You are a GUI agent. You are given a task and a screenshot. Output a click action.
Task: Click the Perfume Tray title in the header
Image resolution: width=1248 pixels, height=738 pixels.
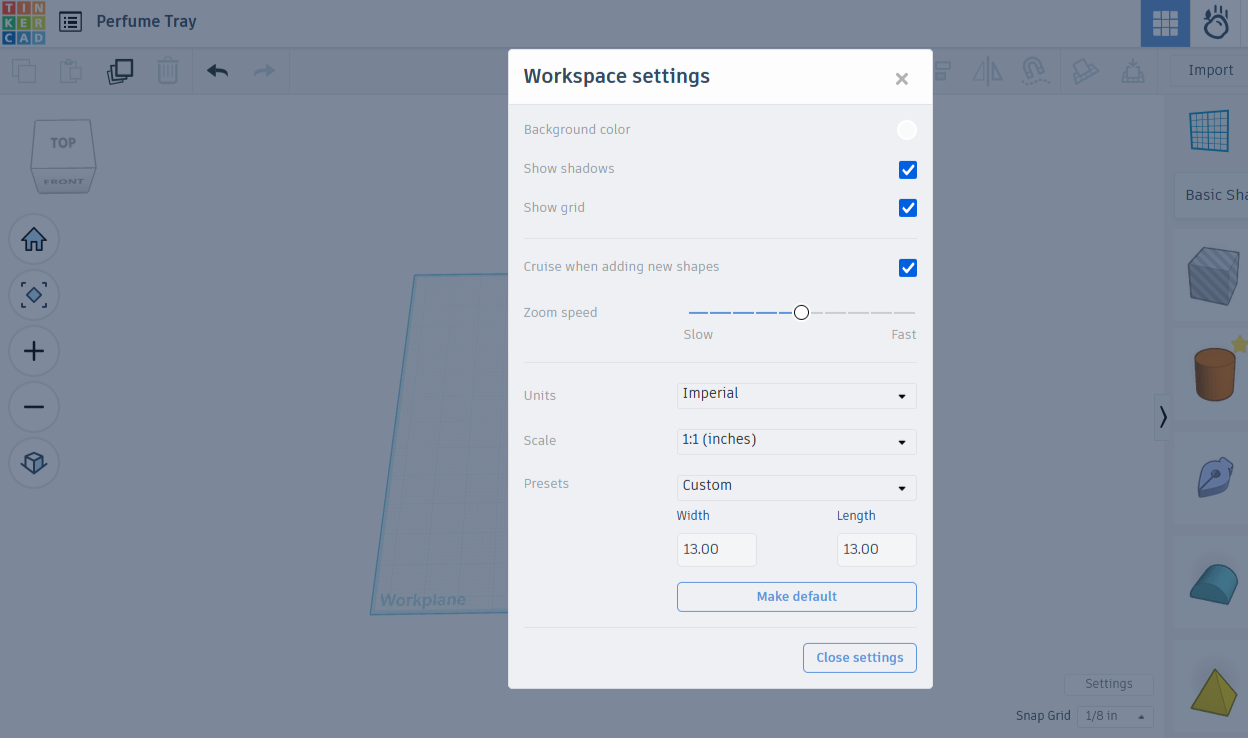tap(147, 21)
